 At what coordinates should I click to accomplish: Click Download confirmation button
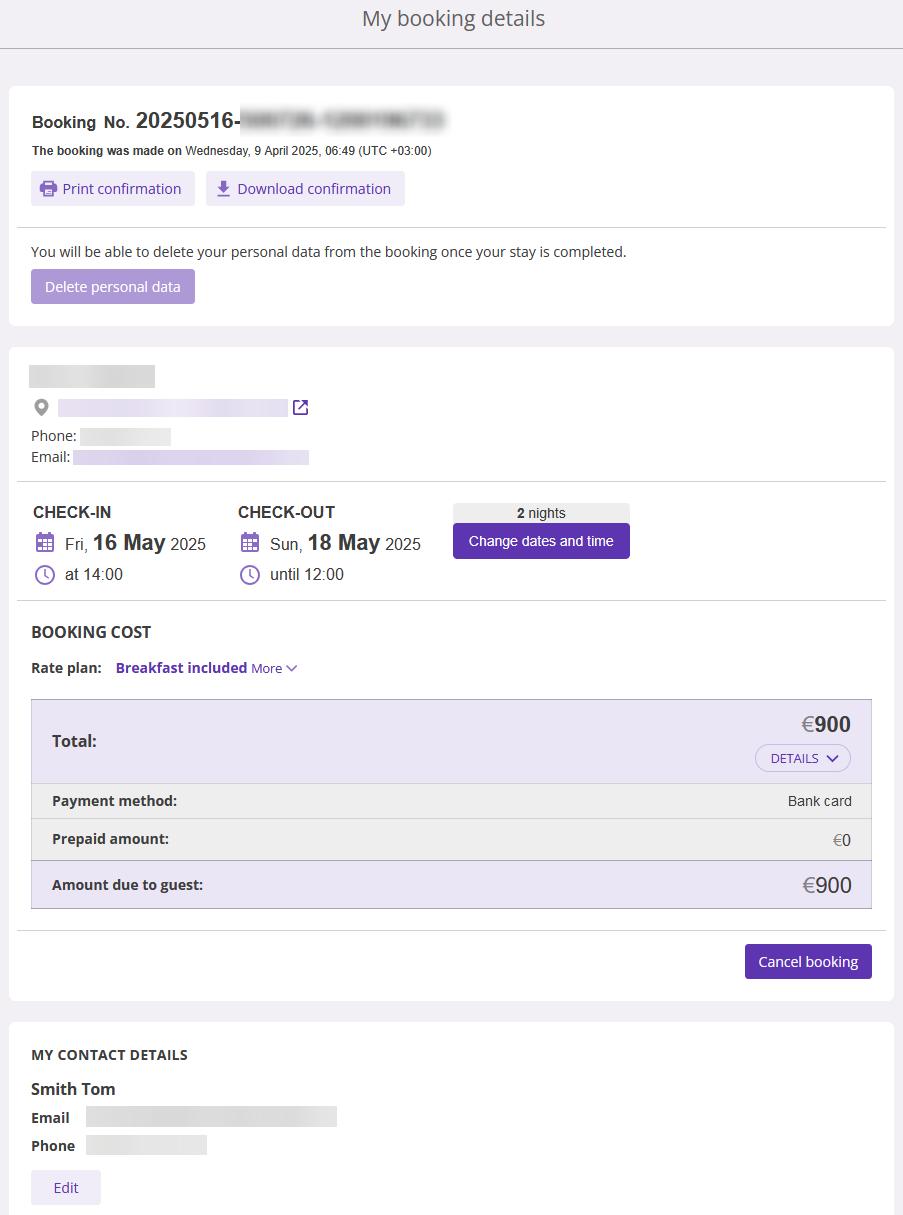[305, 189]
